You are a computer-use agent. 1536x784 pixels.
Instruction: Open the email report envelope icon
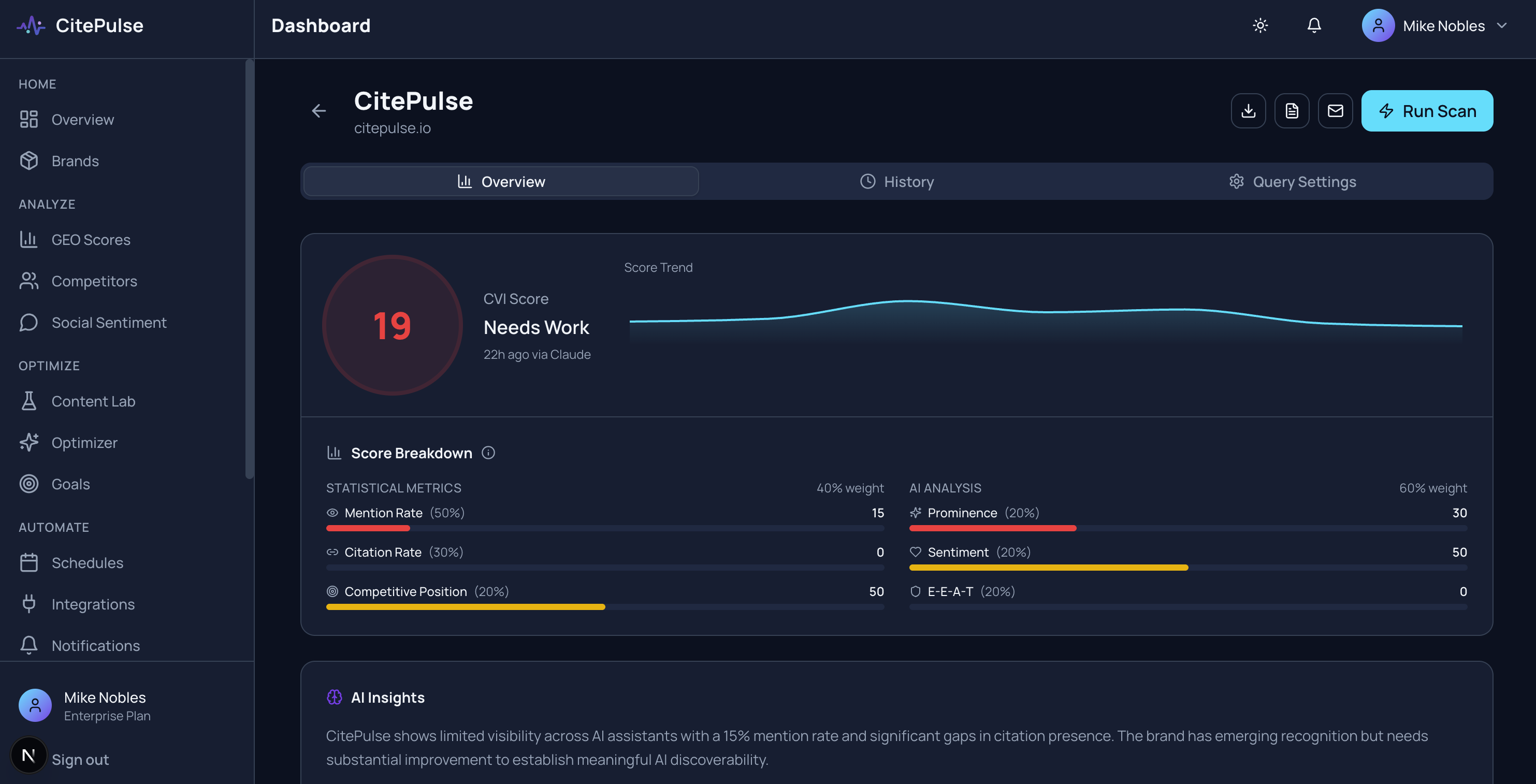point(1335,110)
